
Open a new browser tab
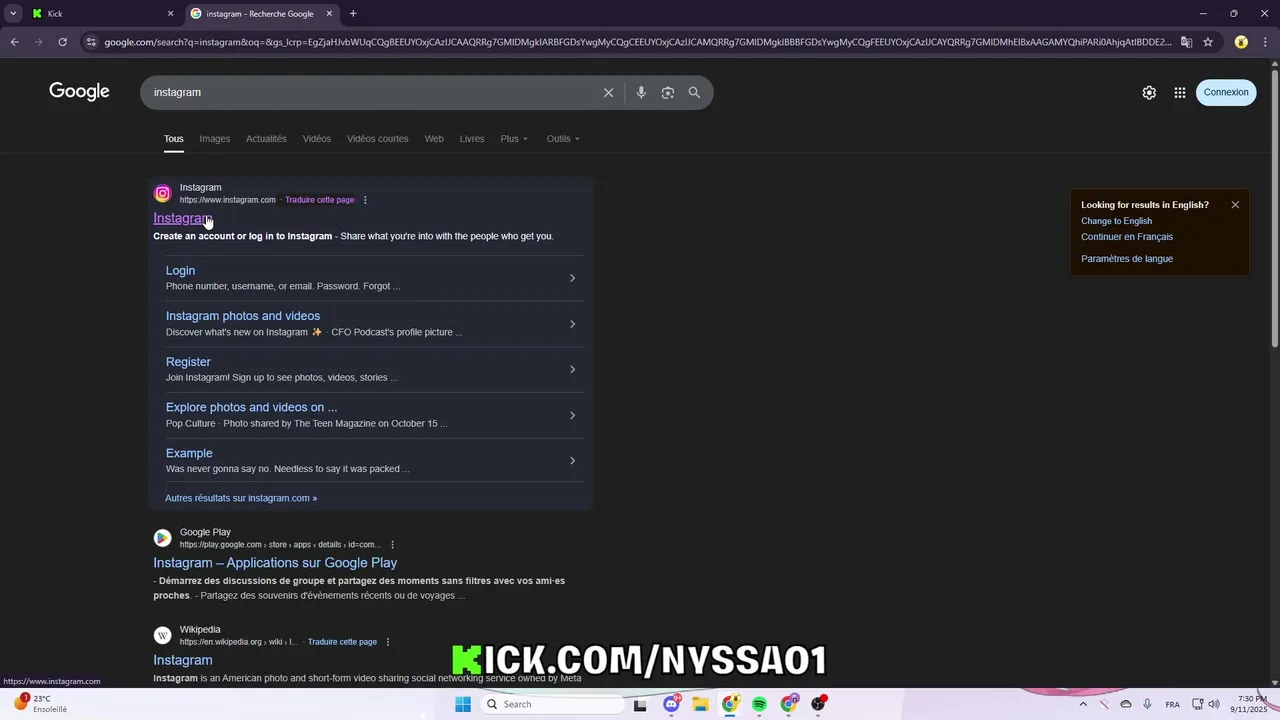(353, 14)
